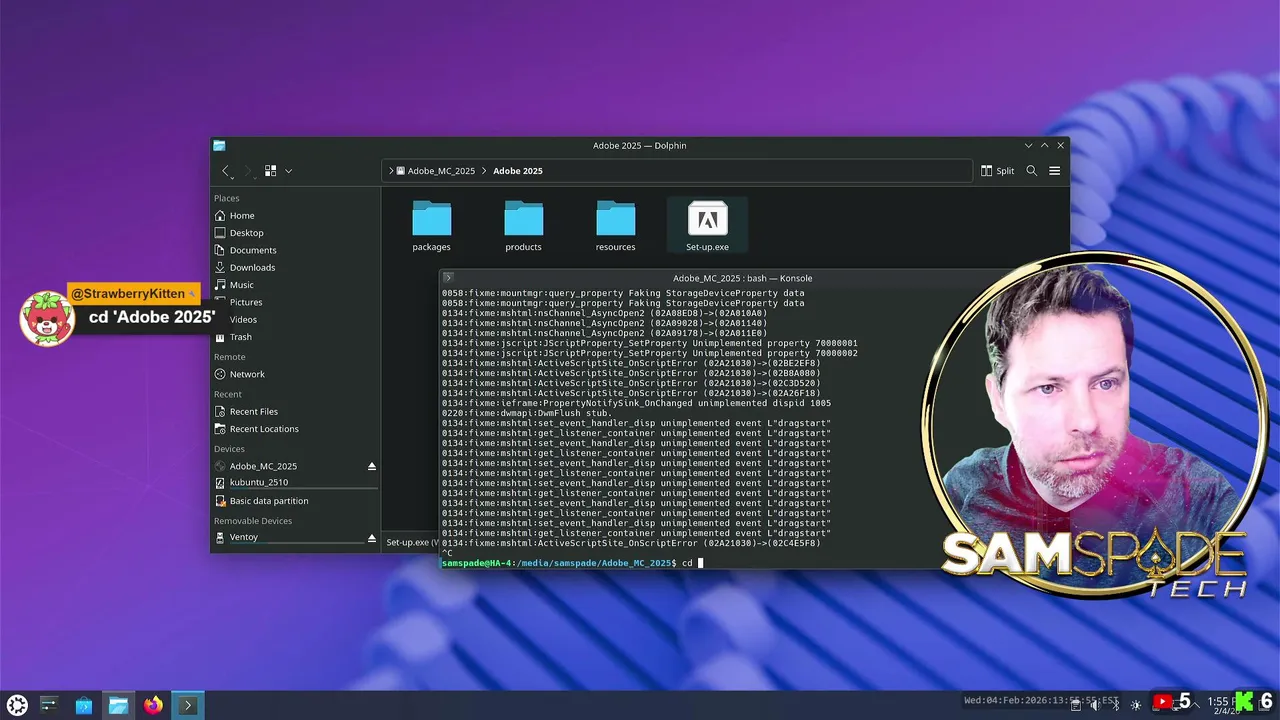
Task: Click the taskbar clock
Action: tap(1224, 704)
